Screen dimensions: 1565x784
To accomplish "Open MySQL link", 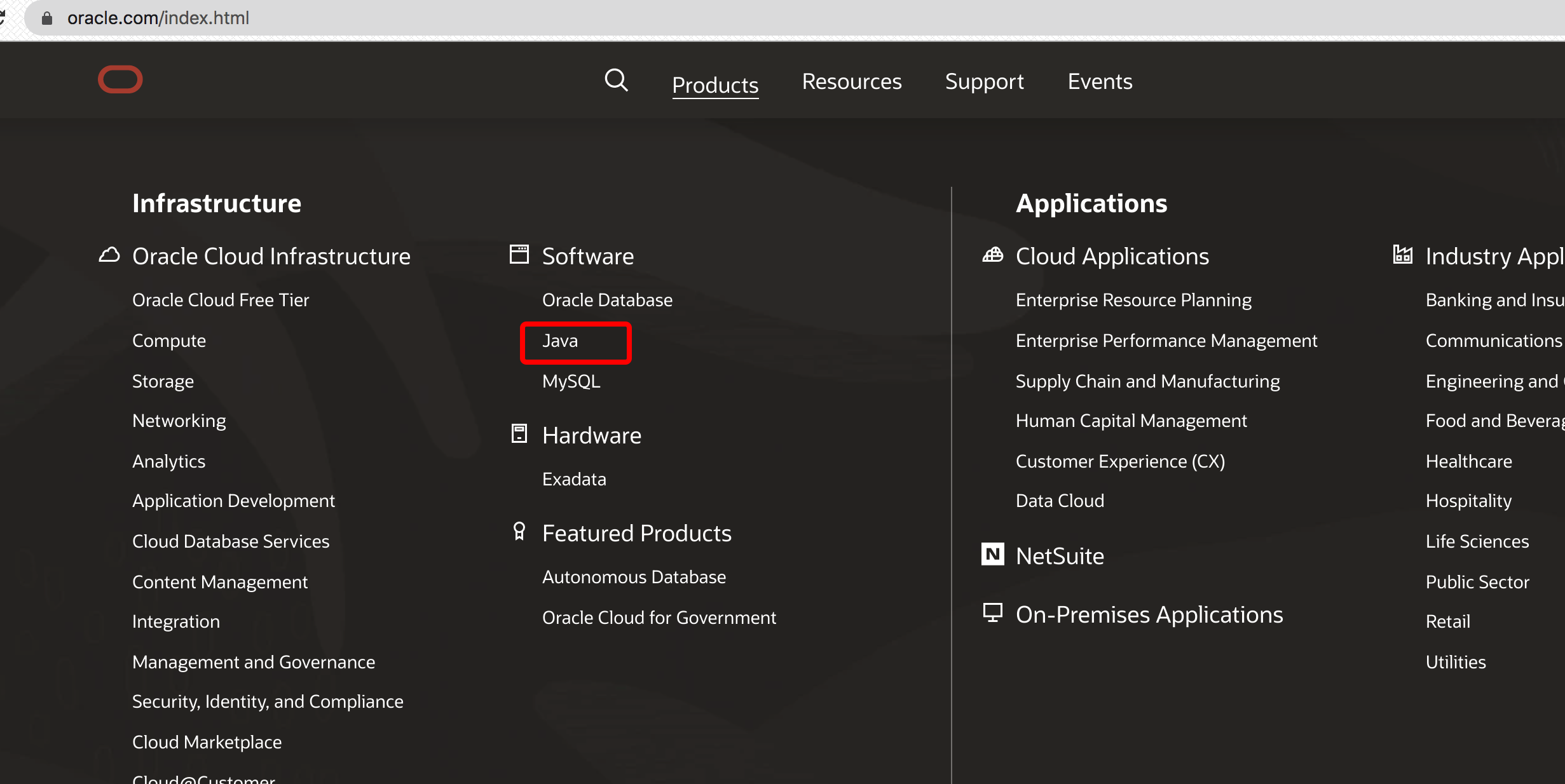I will [571, 381].
